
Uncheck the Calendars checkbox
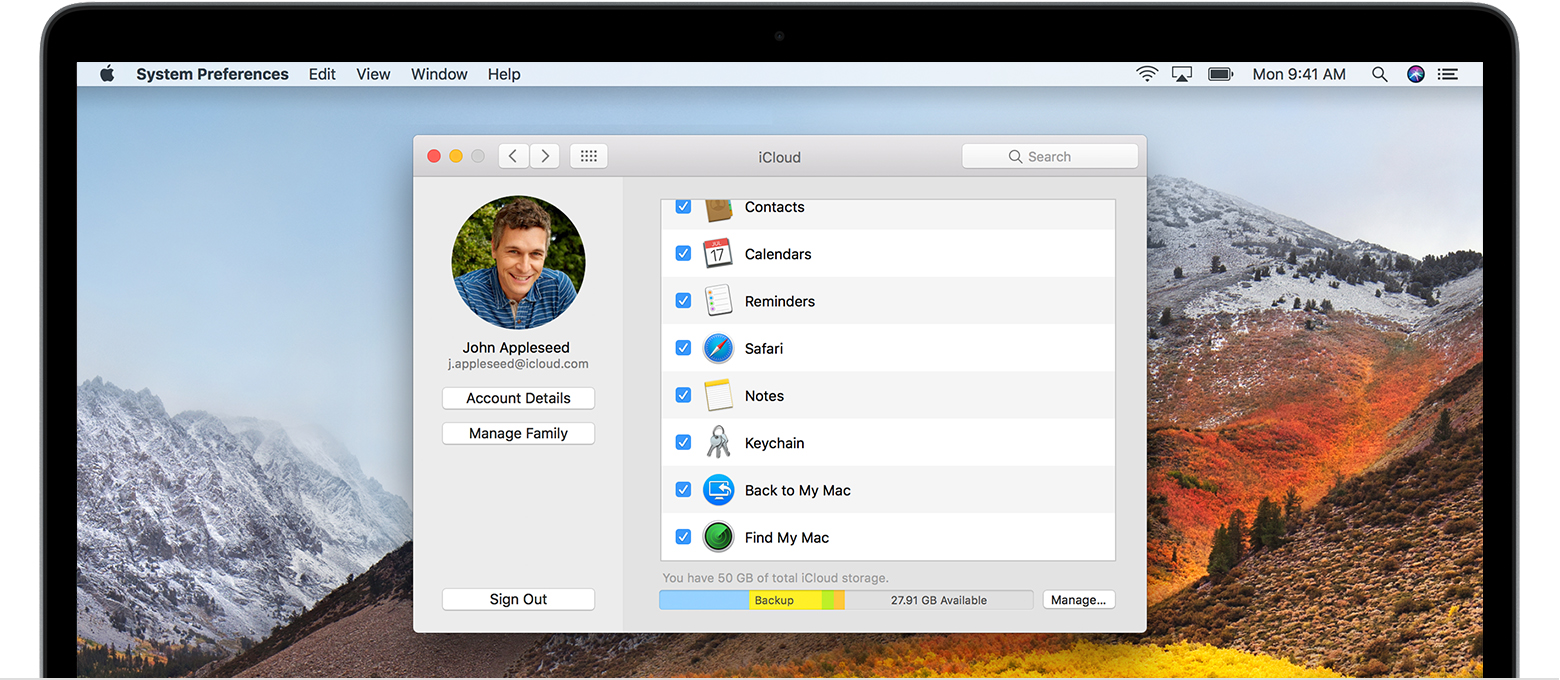click(x=683, y=254)
